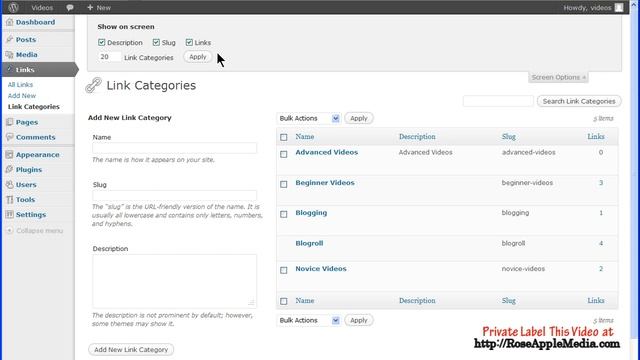The image size is (640, 360).
Task: Sort by Slug column header
Action: (x=509, y=137)
